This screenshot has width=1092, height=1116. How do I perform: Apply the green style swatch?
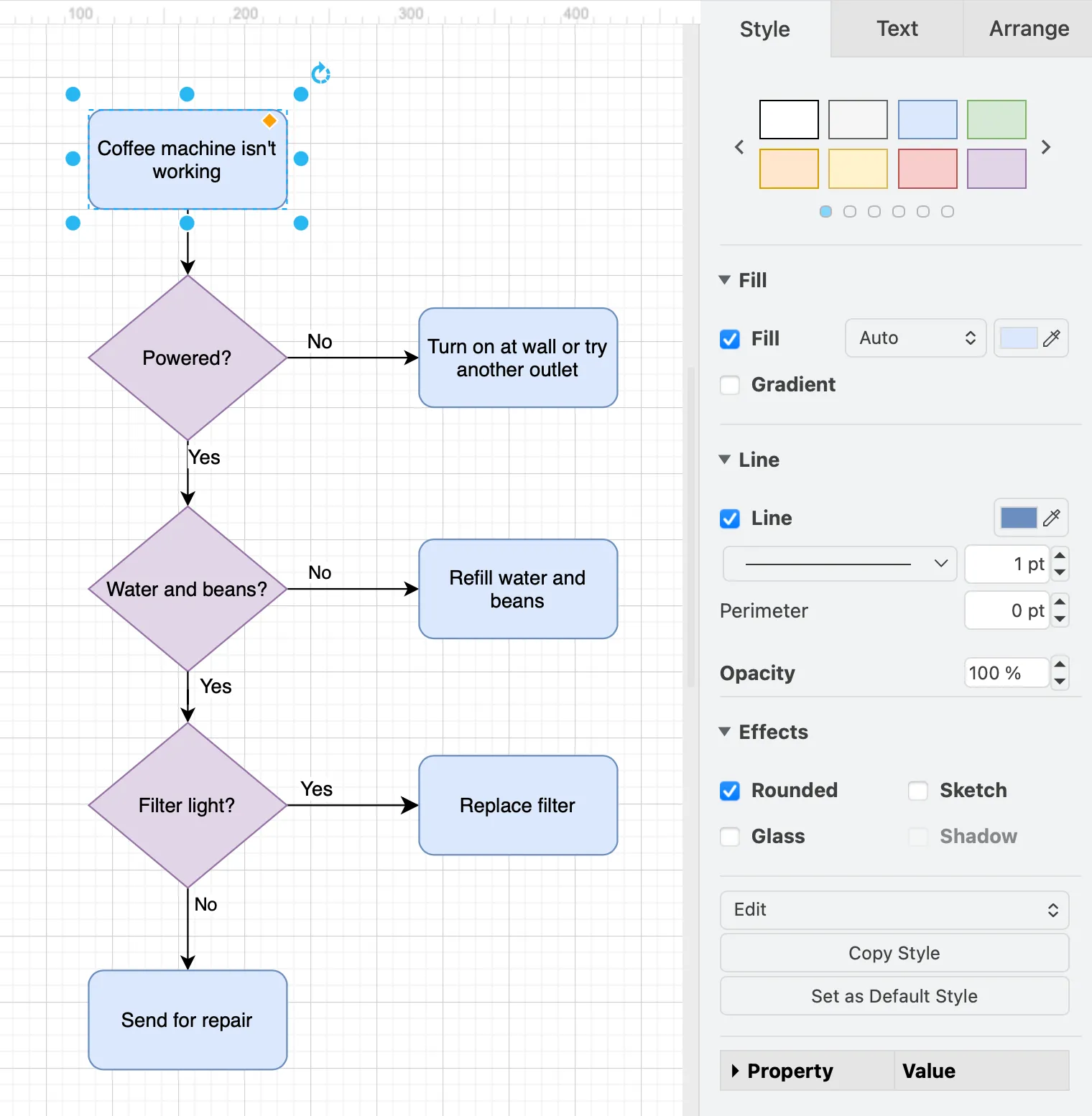tap(996, 119)
